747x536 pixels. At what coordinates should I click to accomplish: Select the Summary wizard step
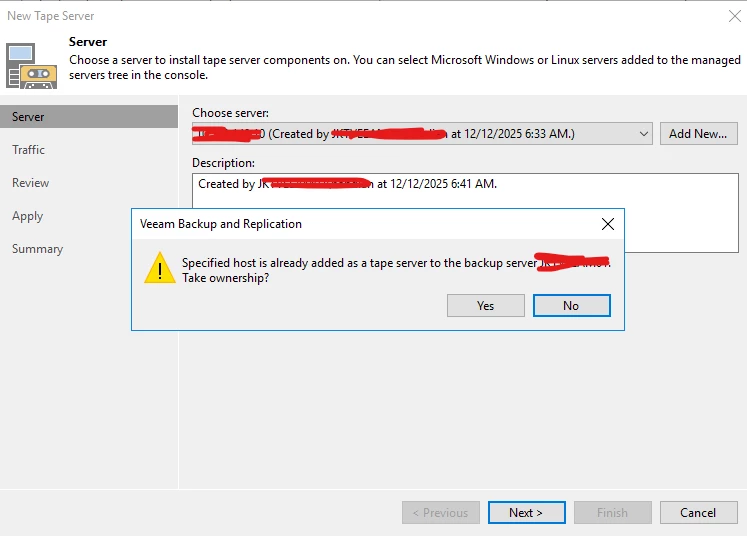(x=37, y=249)
